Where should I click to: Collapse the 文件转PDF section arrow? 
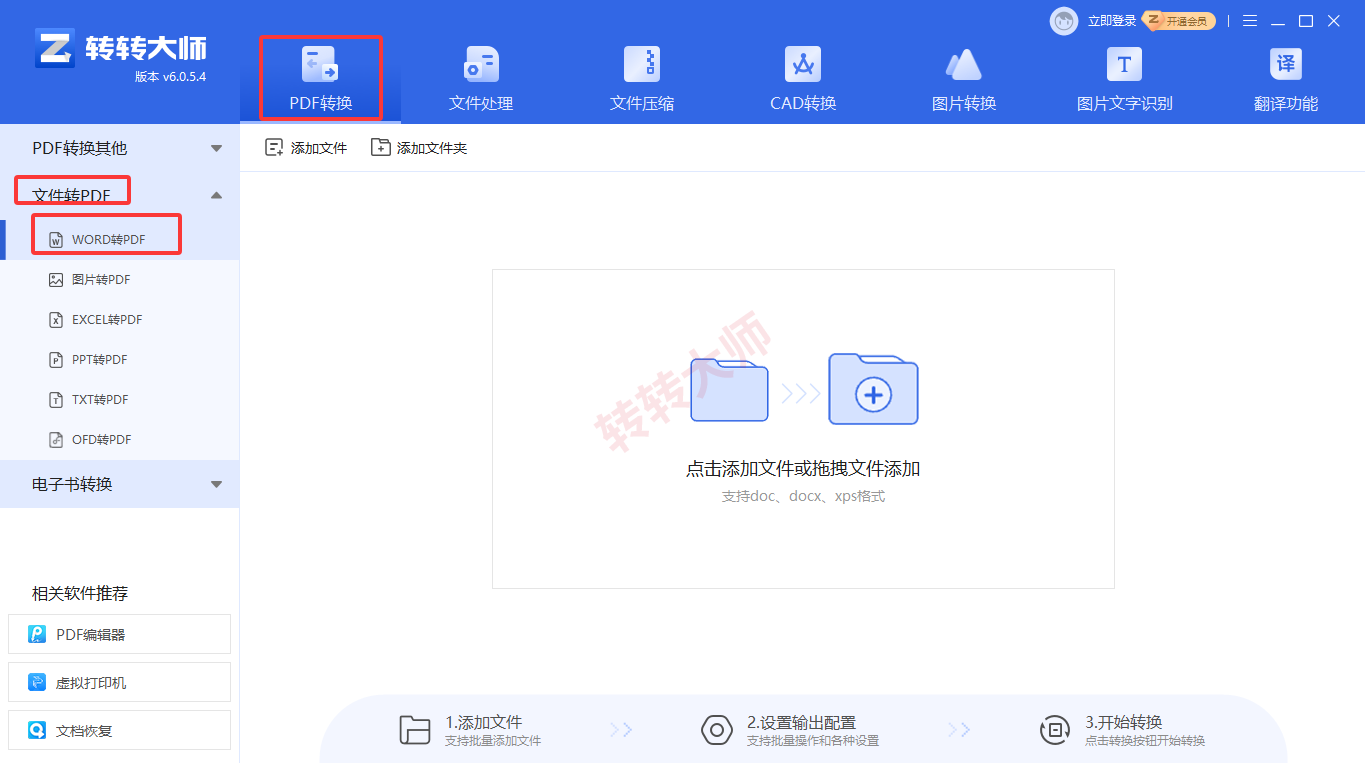[x=216, y=195]
